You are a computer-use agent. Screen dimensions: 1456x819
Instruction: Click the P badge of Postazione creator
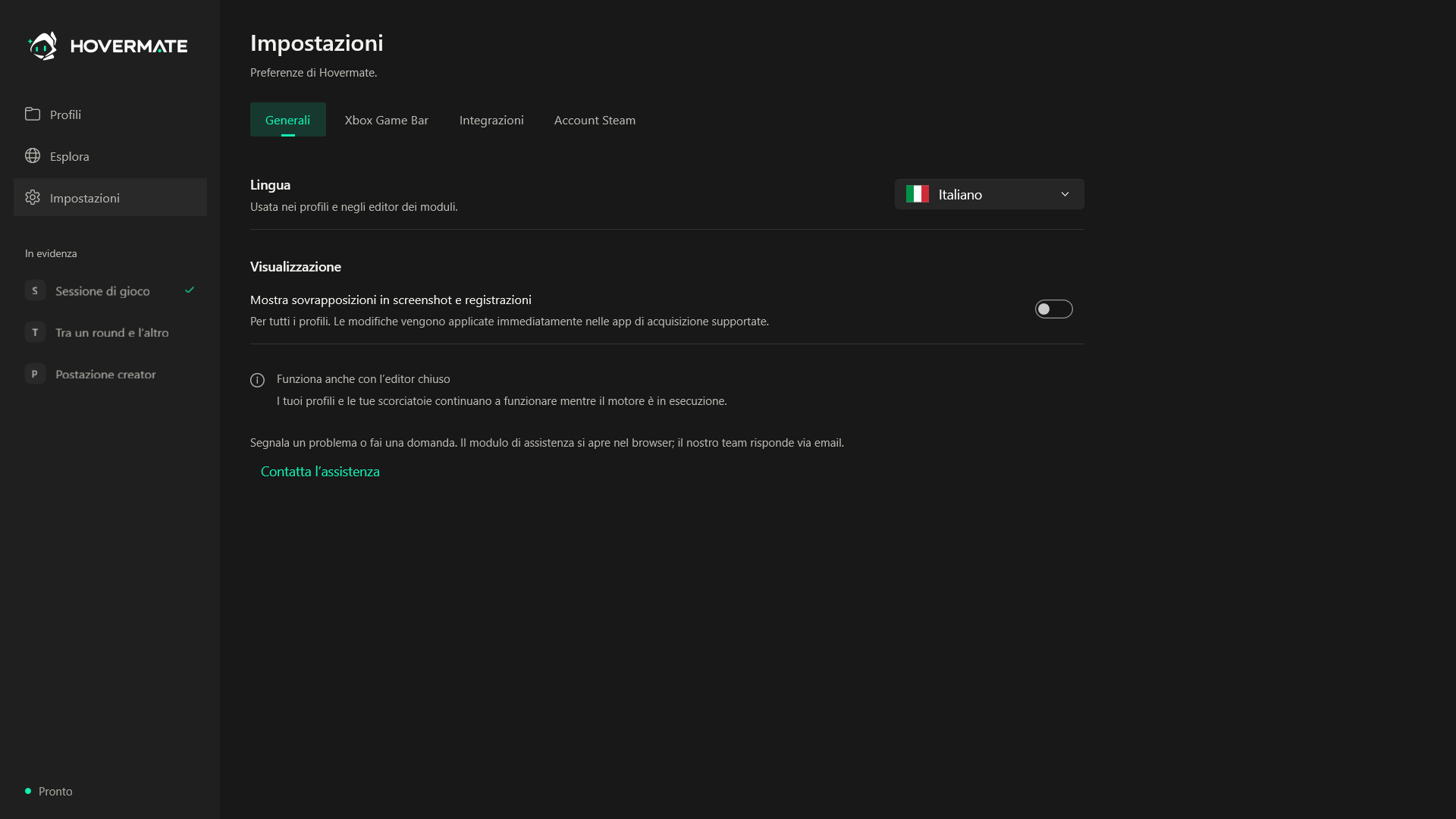35,374
